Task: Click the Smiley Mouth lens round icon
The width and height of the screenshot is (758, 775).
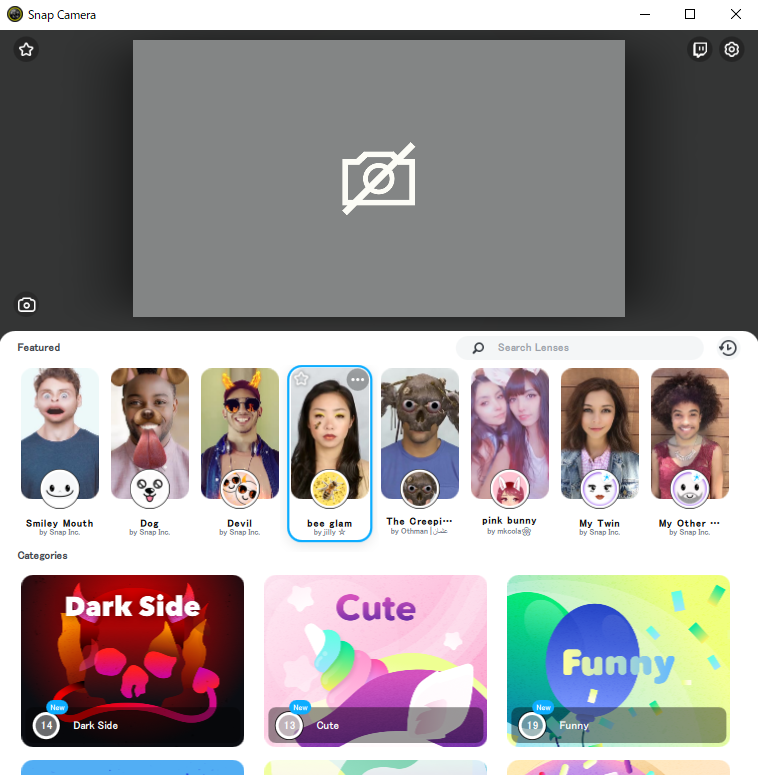Action: pyautogui.click(x=60, y=488)
